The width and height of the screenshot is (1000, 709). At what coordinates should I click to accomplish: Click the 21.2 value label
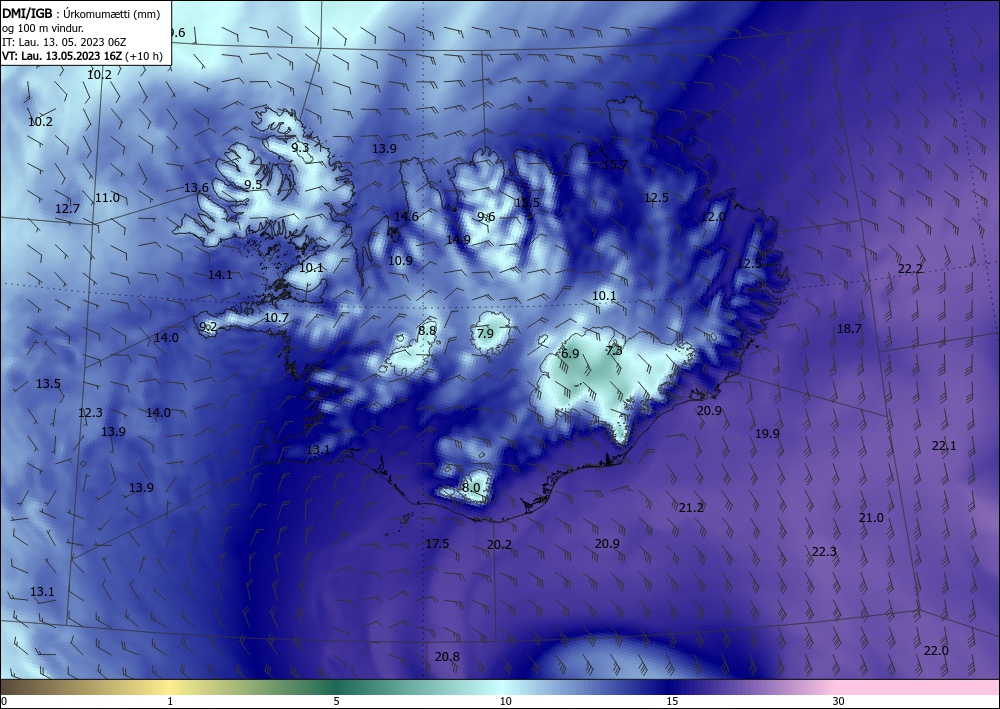[x=691, y=508]
